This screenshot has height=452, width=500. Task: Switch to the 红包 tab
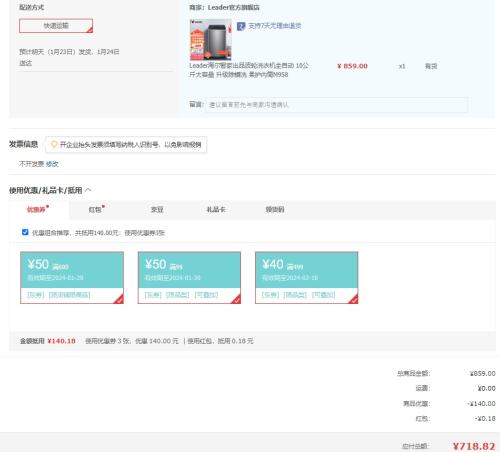(95, 209)
